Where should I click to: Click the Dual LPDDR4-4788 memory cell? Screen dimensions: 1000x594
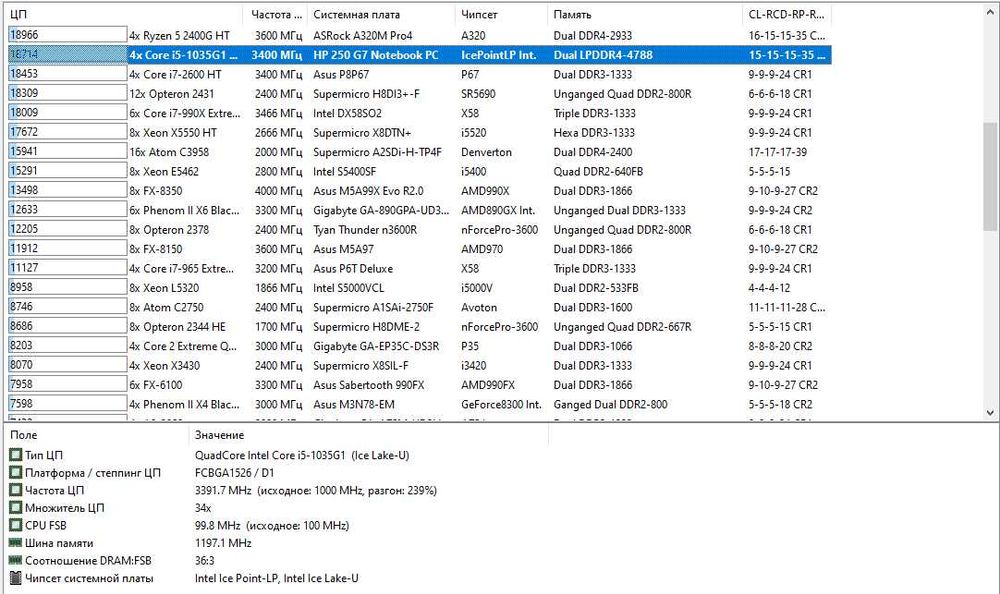[x=603, y=55]
